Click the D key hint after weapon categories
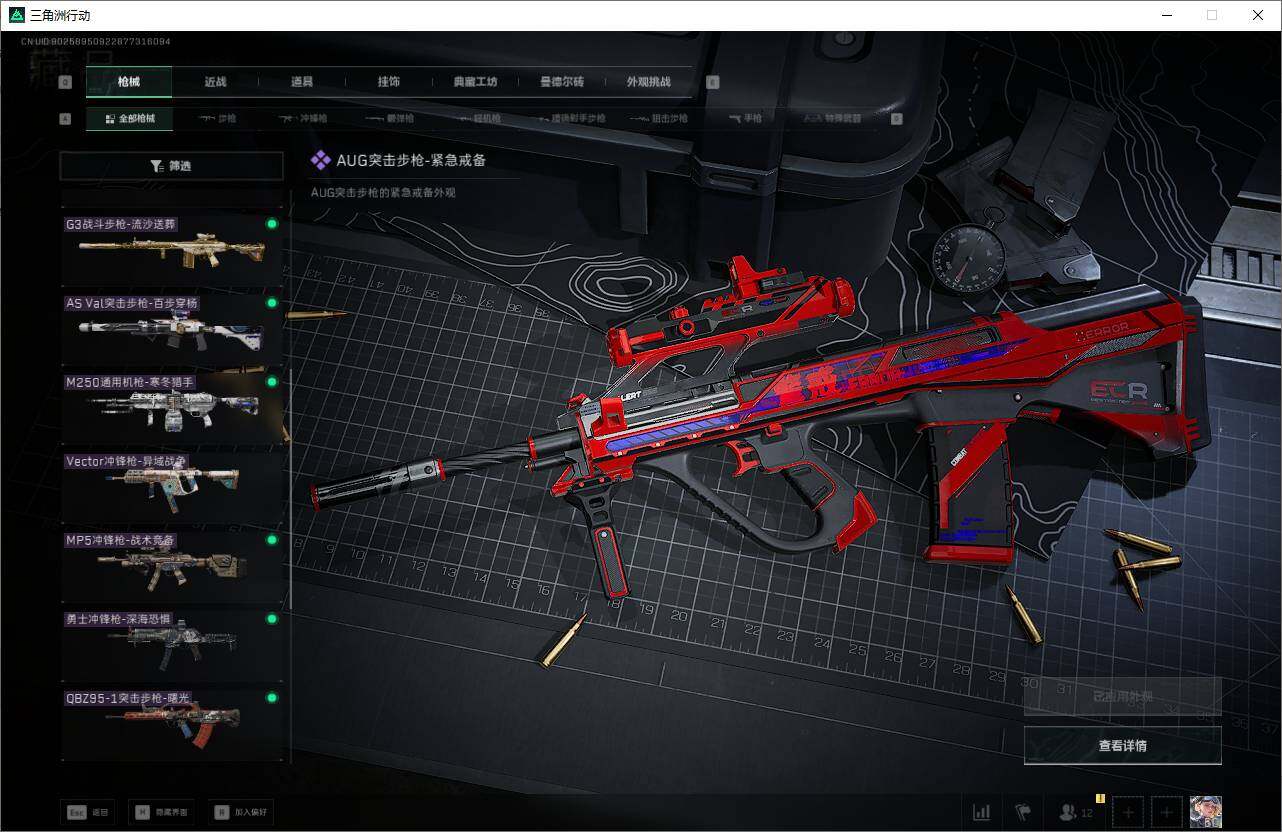Image resolution: width=1282 pixels, height=832 pixels. point(896,119)
